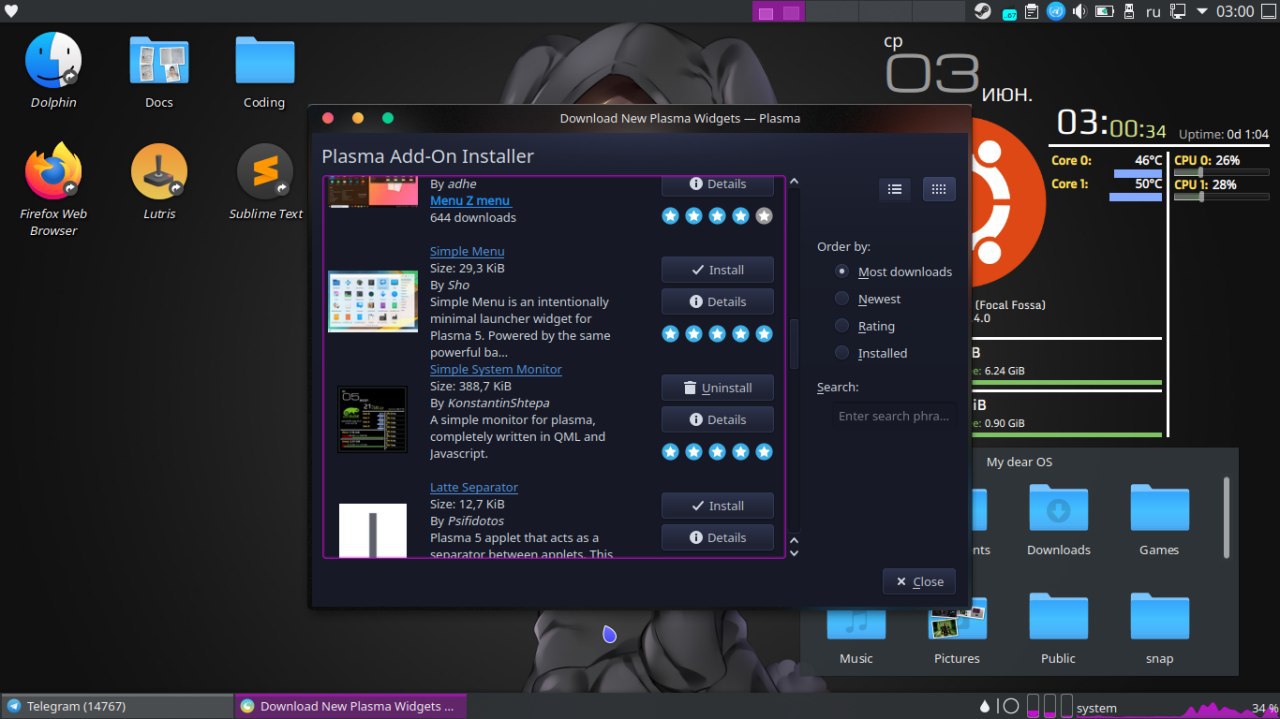Screen dimensions: 1280x719
Task: Click the heart launcher icon in the top panel
Action: 11,11
